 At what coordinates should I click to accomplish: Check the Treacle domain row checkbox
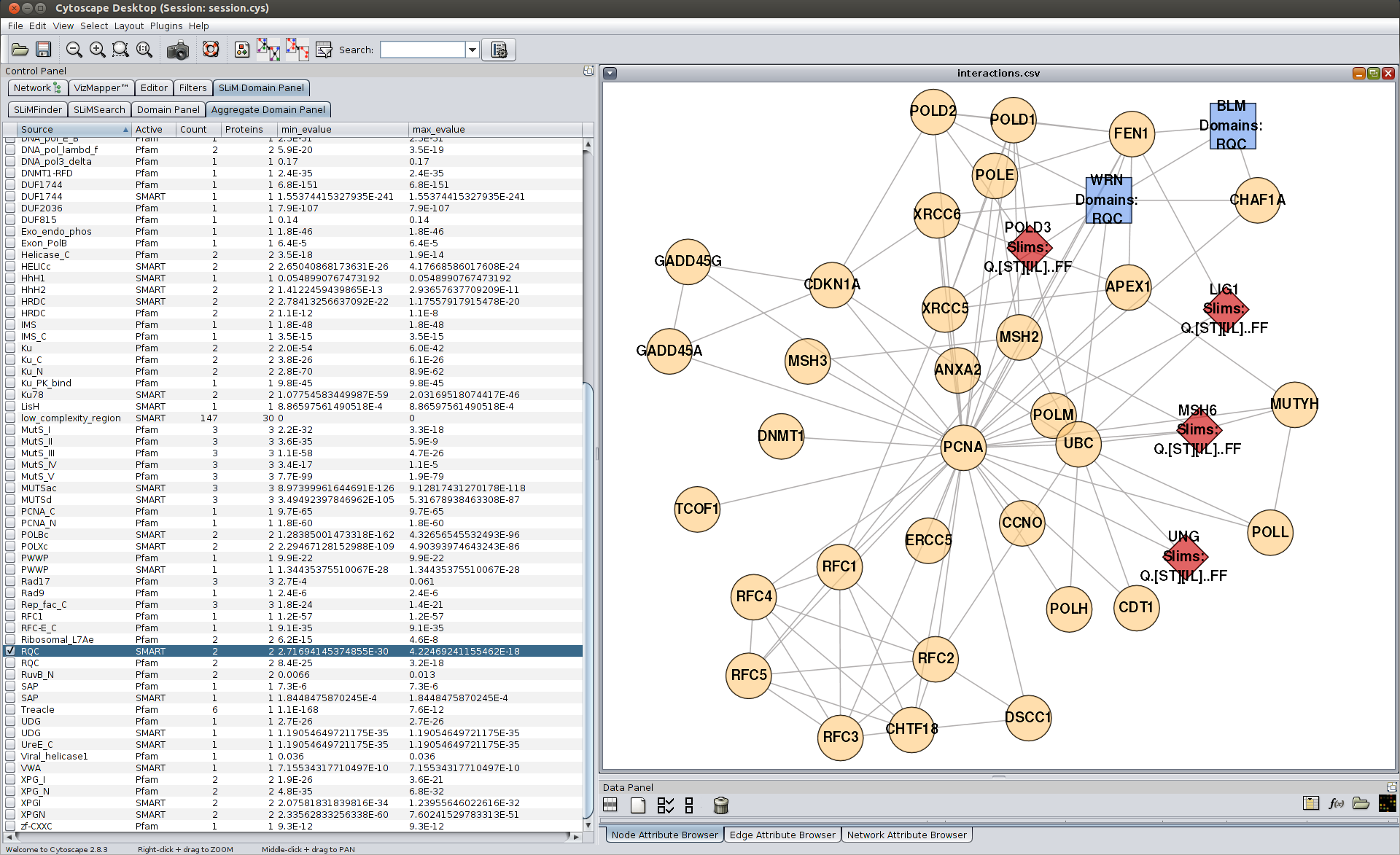point(10,709)
